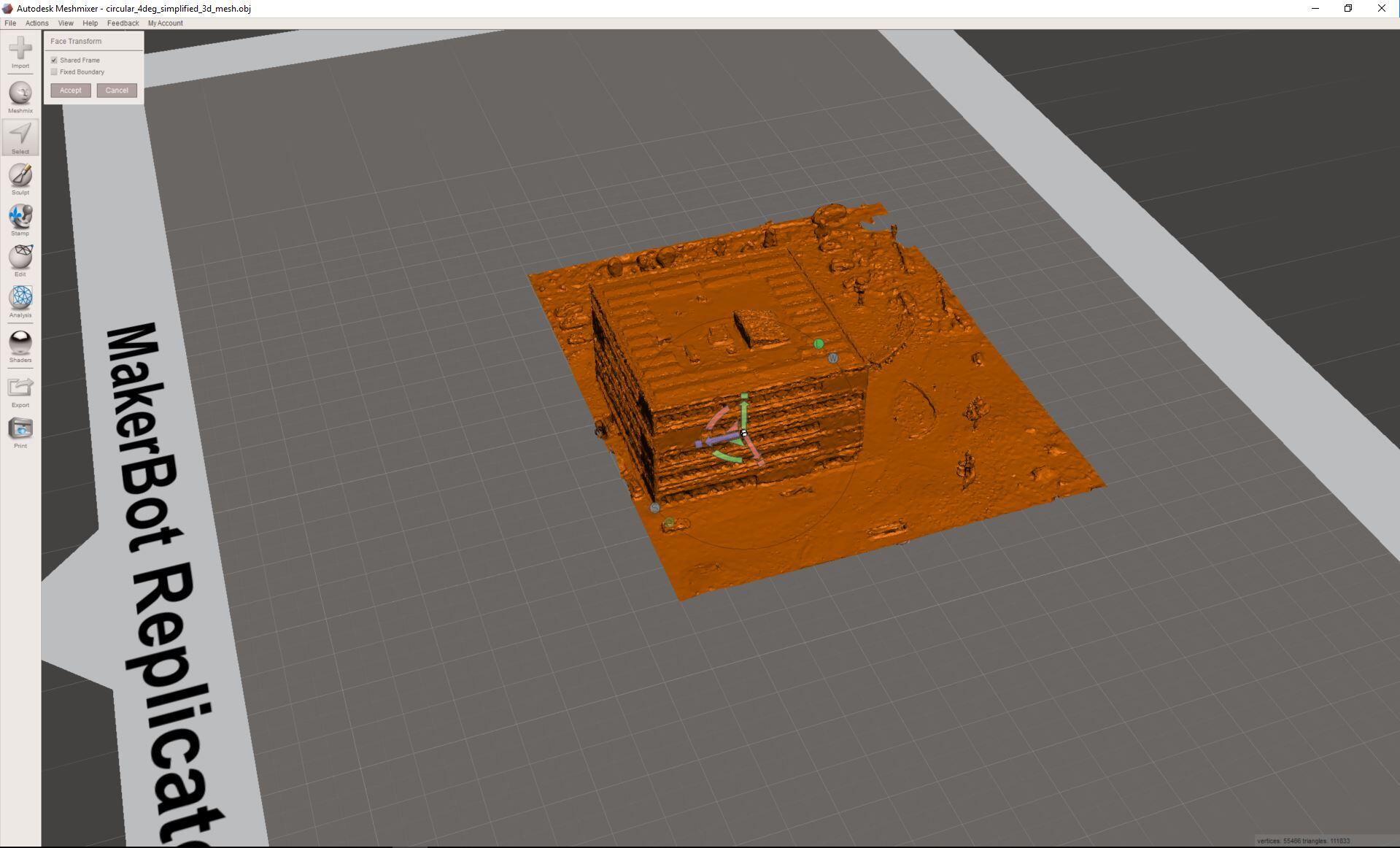Open the Print tool

pyautogui.click(x=20, y=429)
